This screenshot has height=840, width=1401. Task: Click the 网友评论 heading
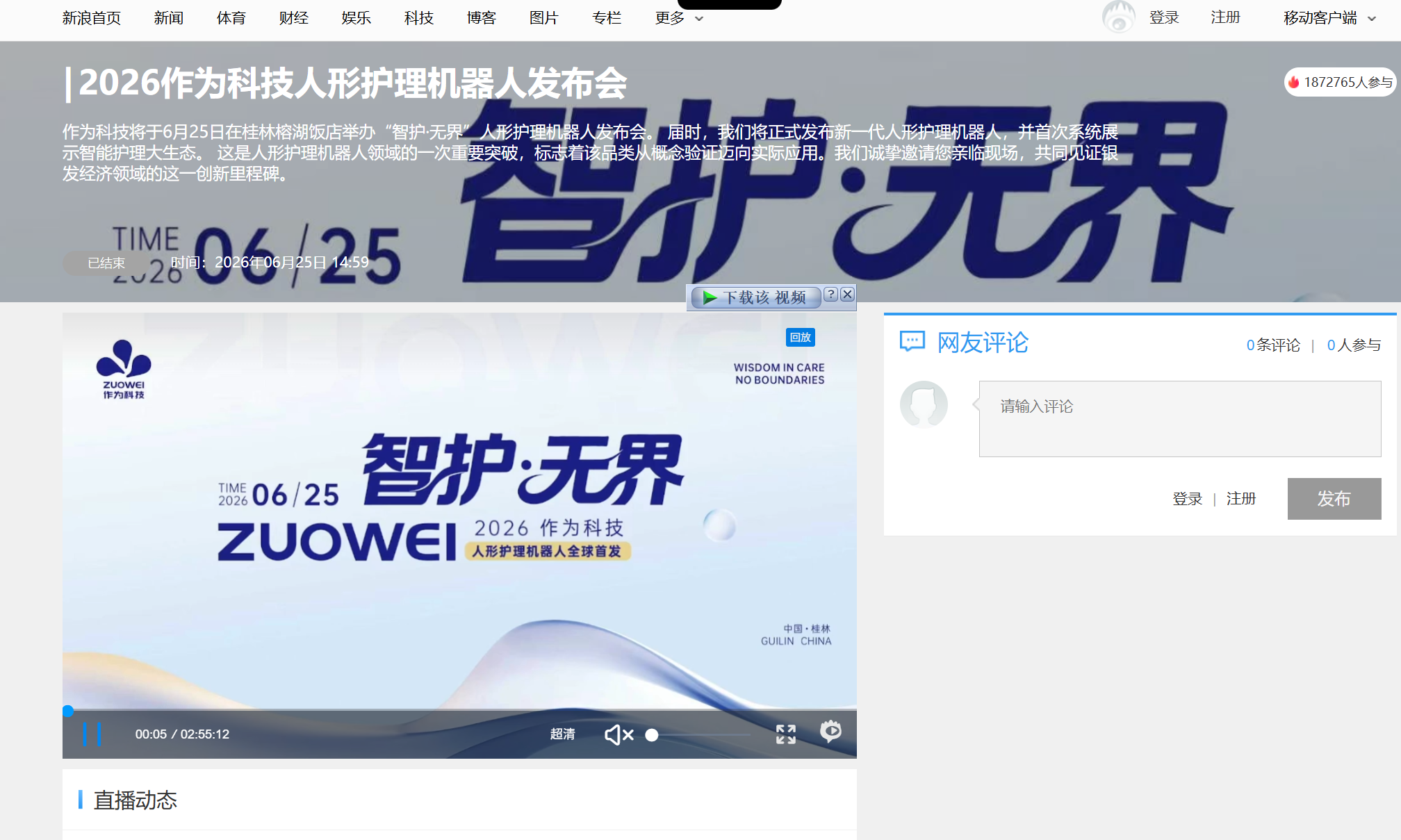[x=983, y=343]
